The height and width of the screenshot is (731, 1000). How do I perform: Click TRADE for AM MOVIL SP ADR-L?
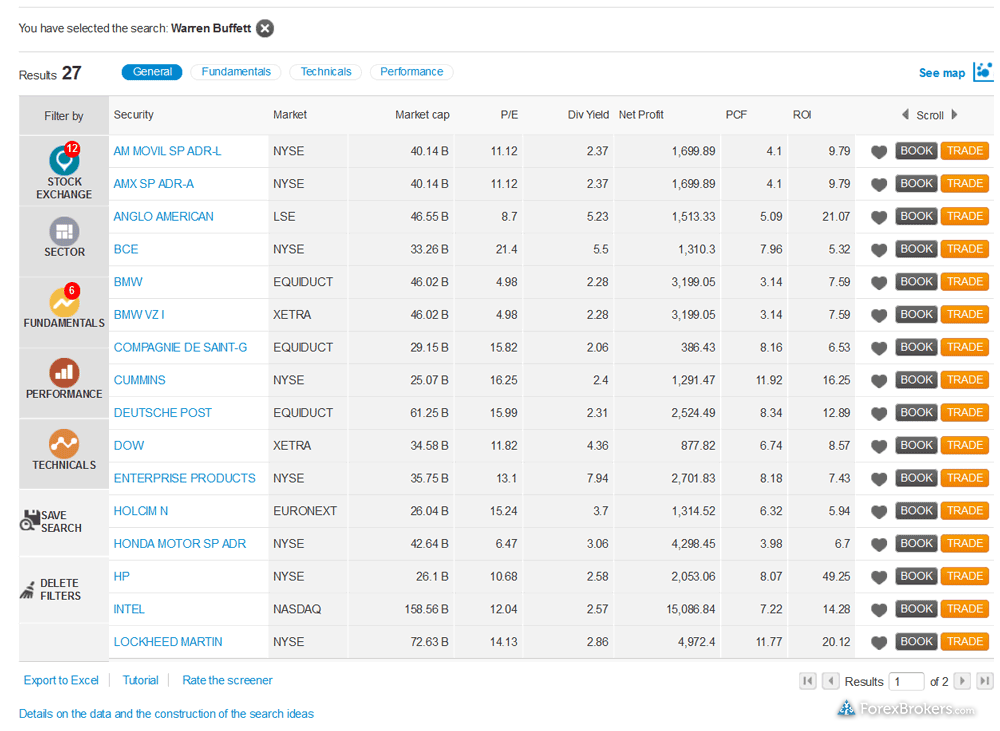965,151
